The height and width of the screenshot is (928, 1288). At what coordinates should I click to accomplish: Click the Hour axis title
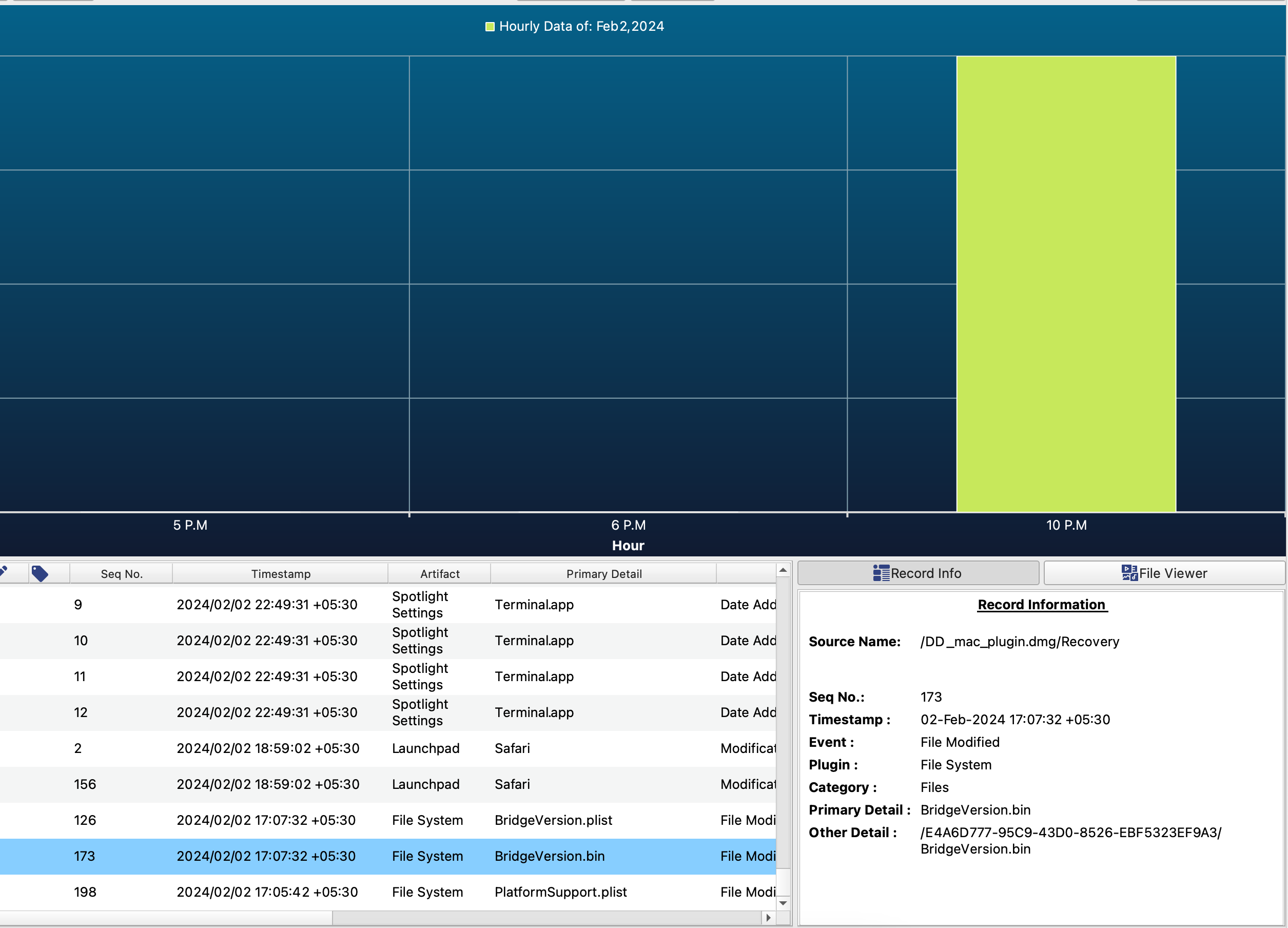point(628,546)
